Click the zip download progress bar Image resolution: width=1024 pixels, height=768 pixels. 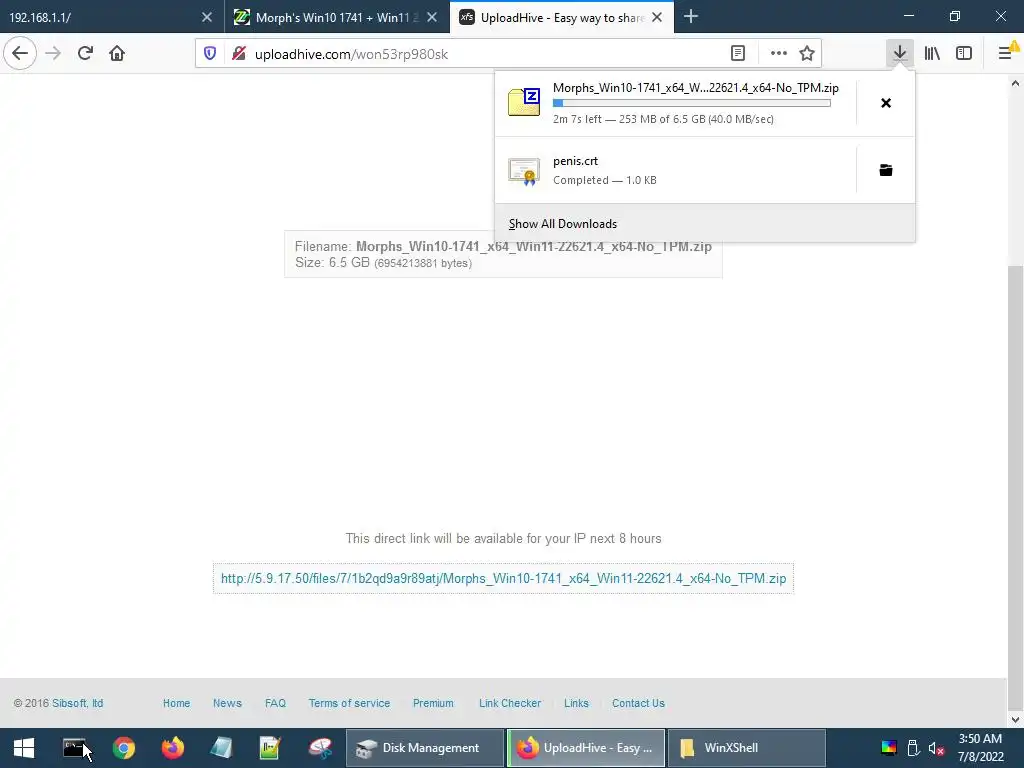point(692,103)
